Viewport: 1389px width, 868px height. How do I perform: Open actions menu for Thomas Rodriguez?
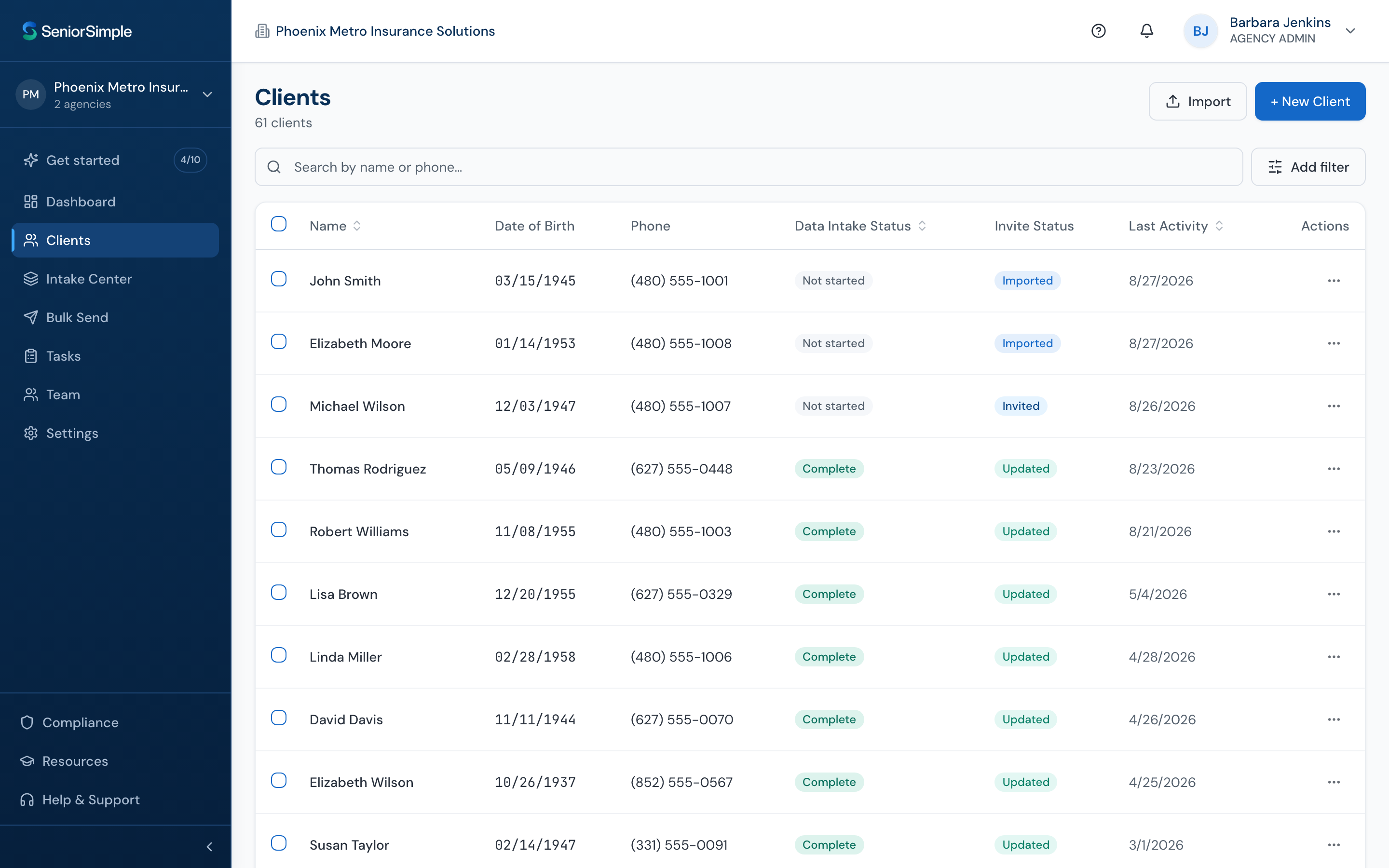(1334, 468)
